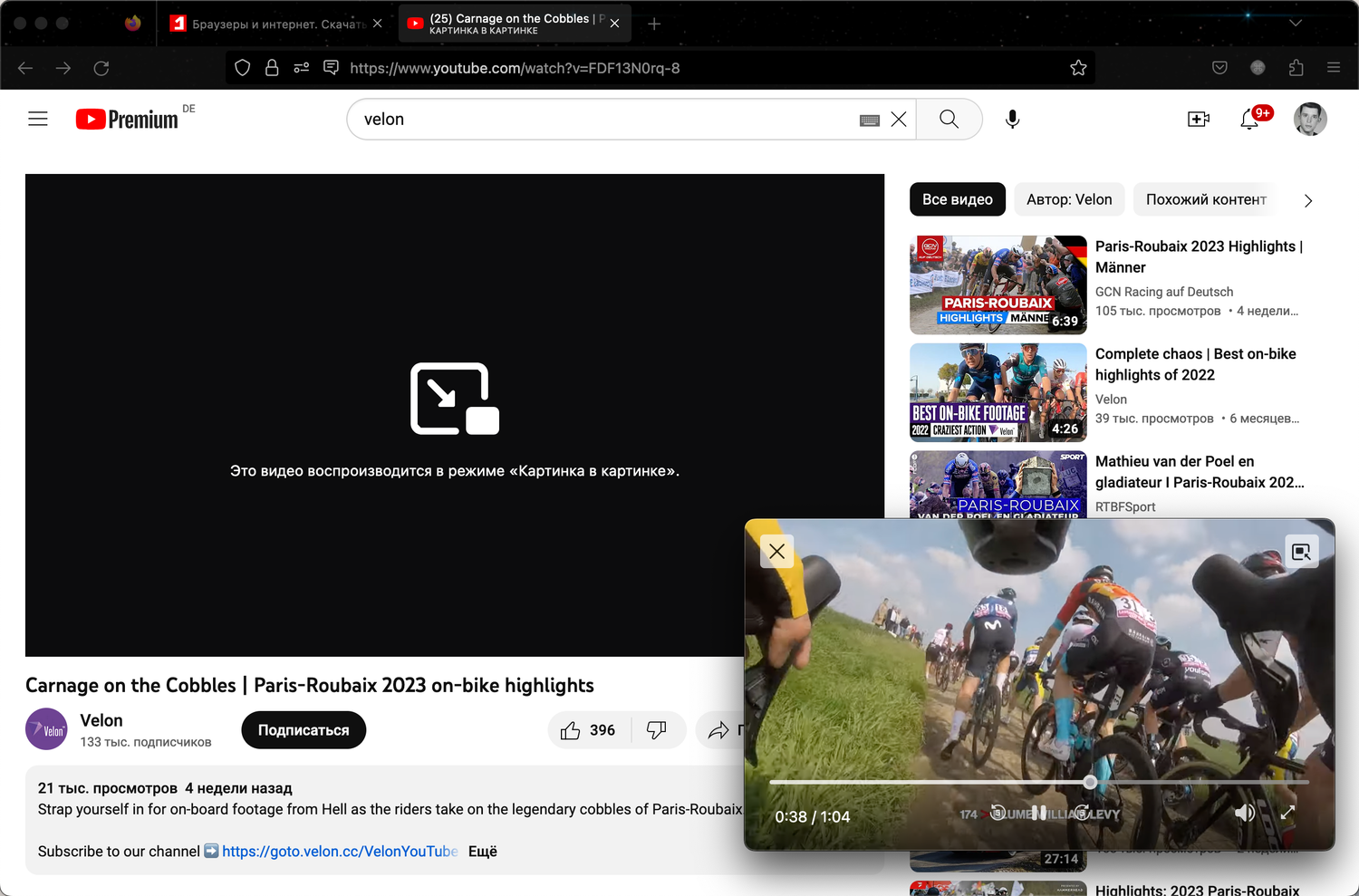Open the YouTube guide hamburger menu
1359x896 pixels.
(38, 119)
